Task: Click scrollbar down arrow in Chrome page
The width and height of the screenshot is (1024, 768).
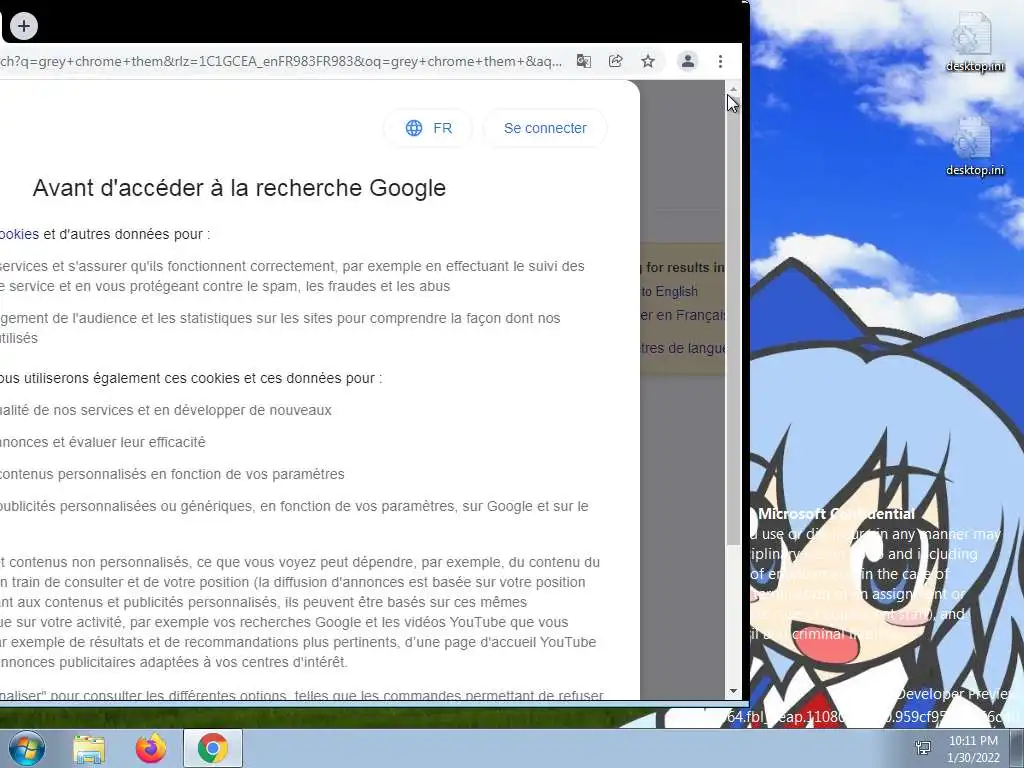Action: (x=733, y=691)
